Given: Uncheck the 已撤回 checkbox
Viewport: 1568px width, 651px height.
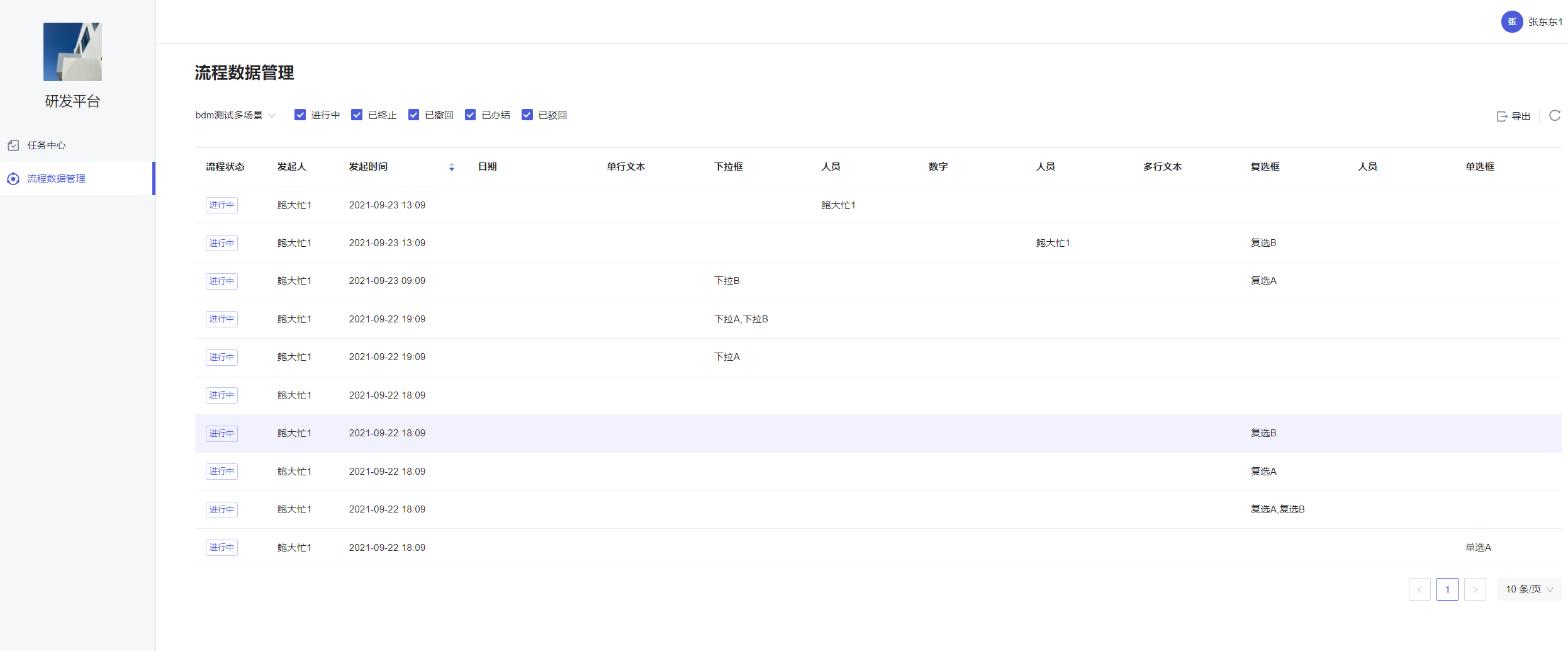Looking at the screenshot, I should coord(413,115).
